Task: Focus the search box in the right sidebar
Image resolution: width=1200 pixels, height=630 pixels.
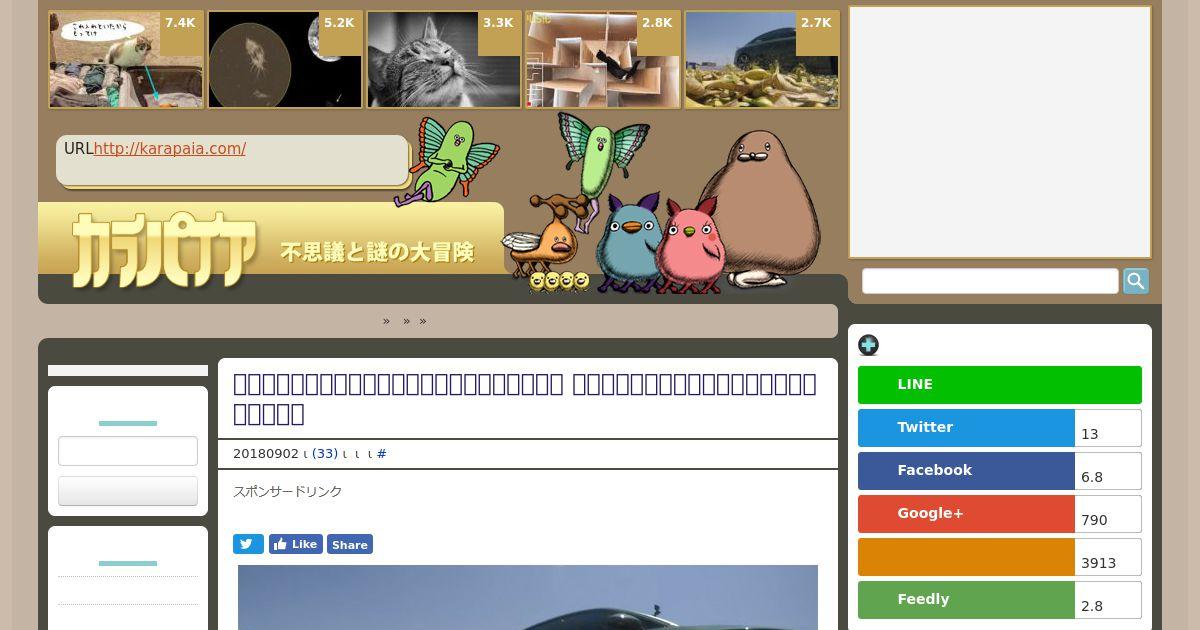Action: [x=990, y=281]
